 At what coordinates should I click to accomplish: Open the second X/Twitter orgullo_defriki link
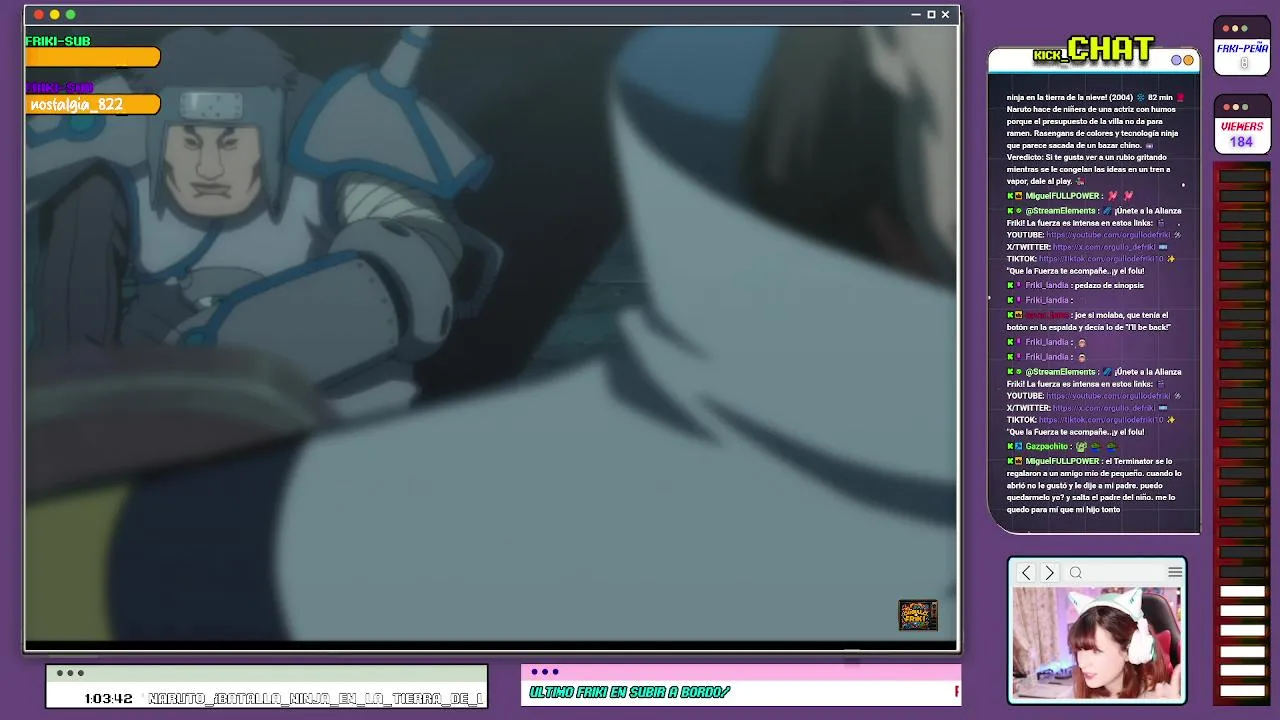[x=1104, y=408]
